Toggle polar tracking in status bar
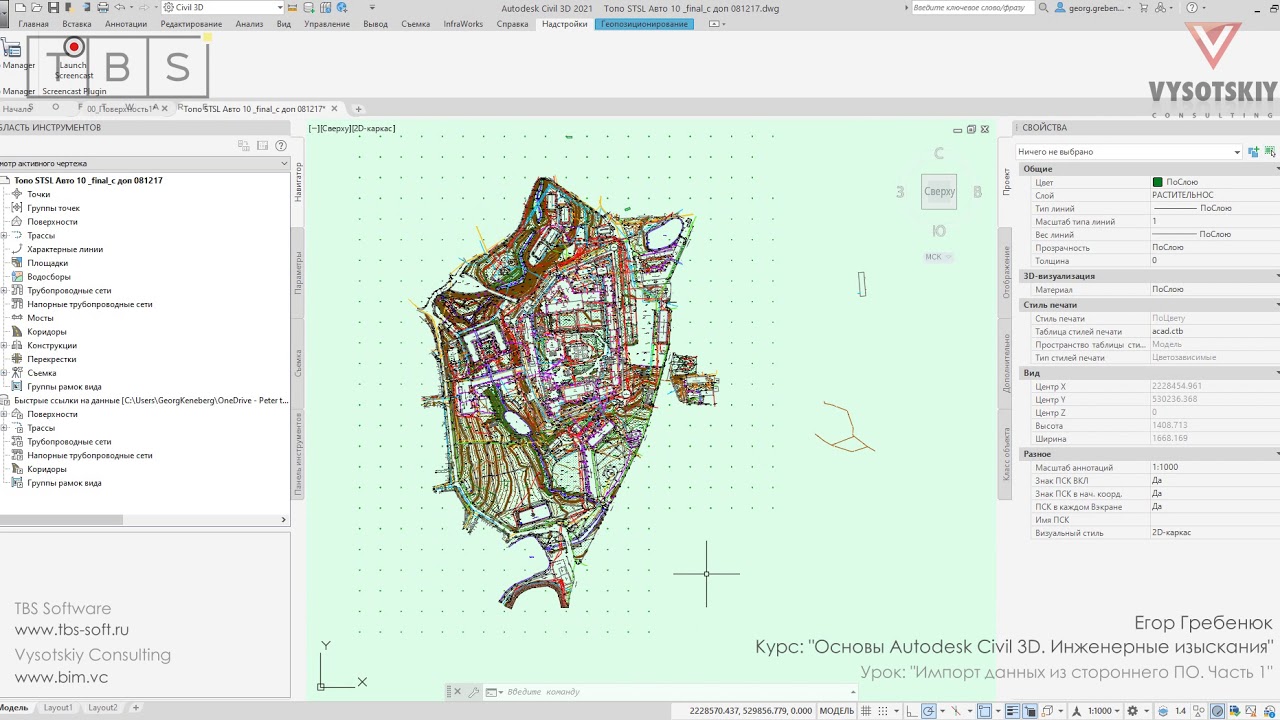Image resolution: width=1280 pixels, height=720 pixels. coord(929,711)
